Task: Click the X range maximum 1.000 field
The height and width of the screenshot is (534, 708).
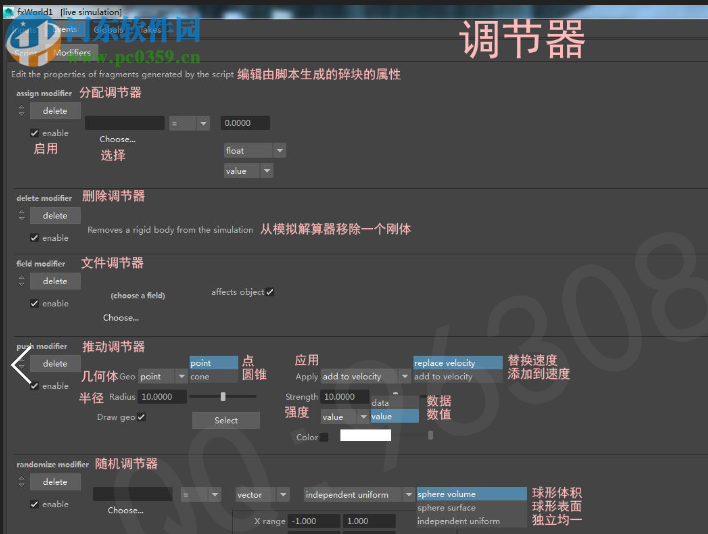Action: [x=369, y=521]
